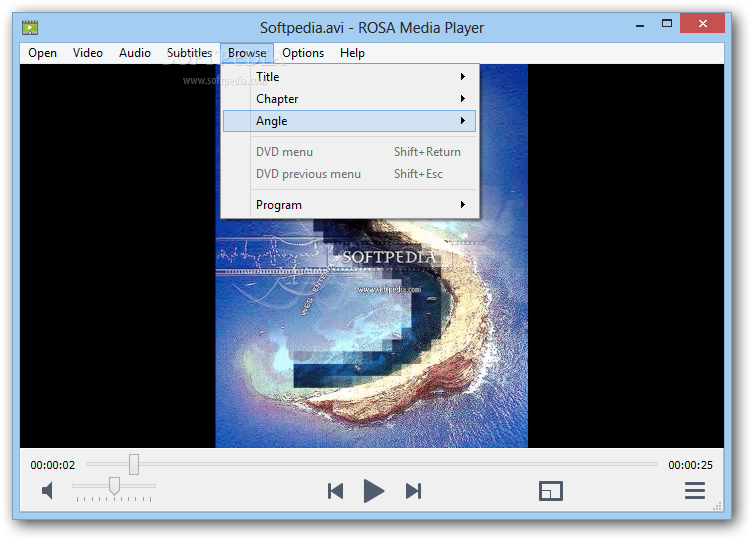Open the Subtitles menu

pos(189,53)
